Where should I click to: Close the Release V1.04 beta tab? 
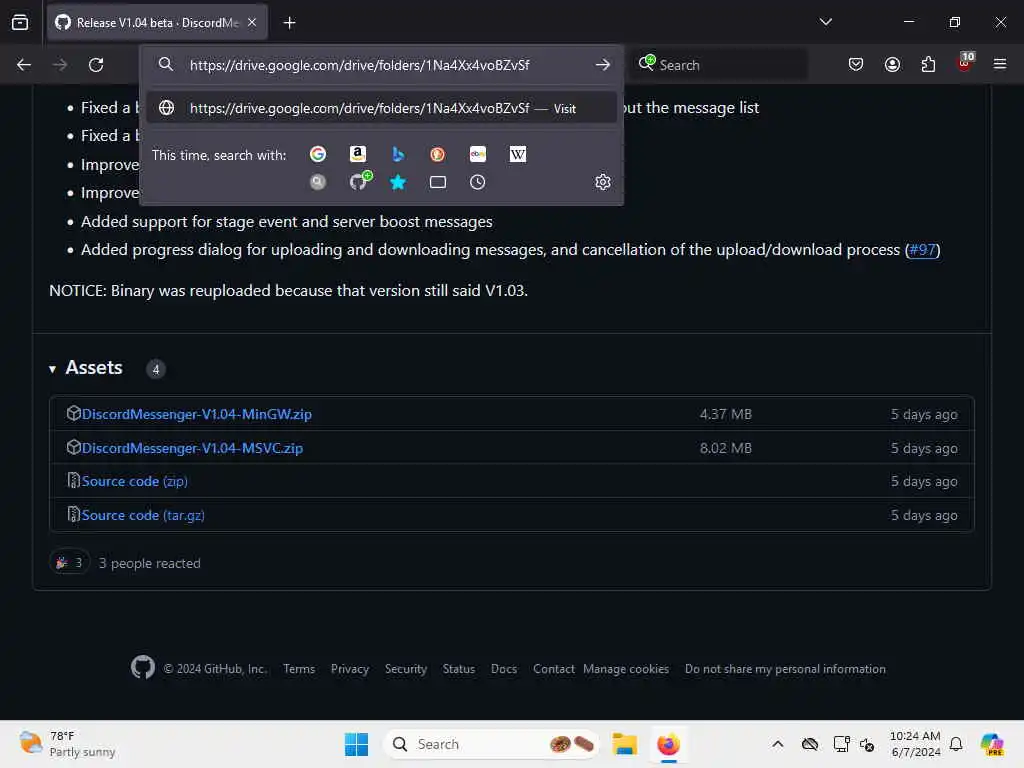[252, 23]
